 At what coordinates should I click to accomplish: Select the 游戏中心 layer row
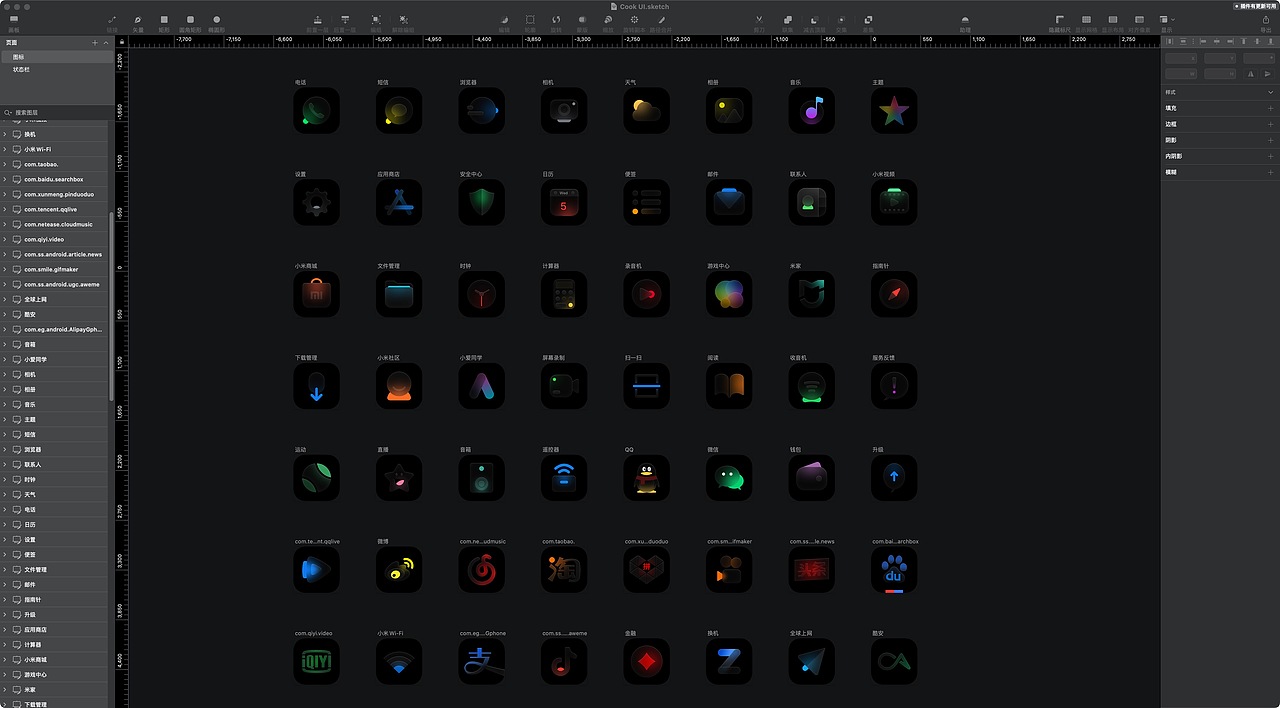(54, 674)
